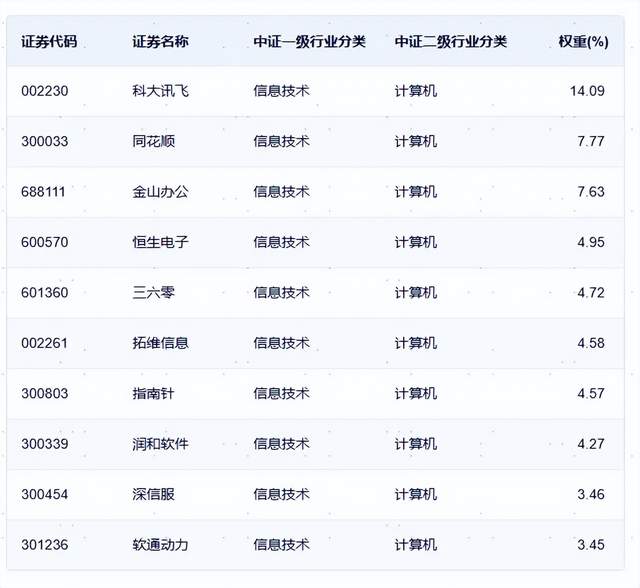Open stock name 同花顺

click(153, 141)
